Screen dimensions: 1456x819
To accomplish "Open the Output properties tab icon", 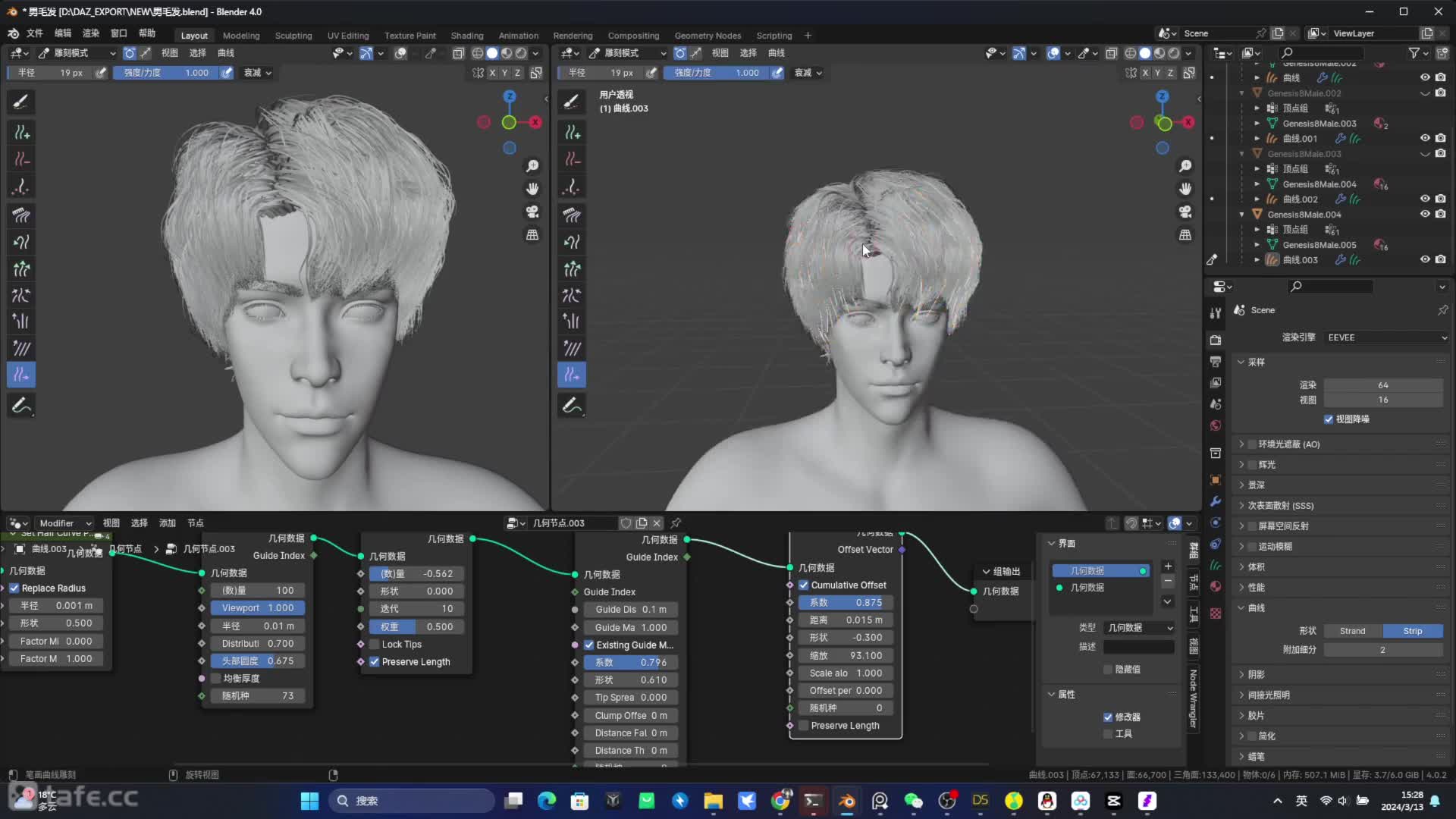I will 1216,362.
